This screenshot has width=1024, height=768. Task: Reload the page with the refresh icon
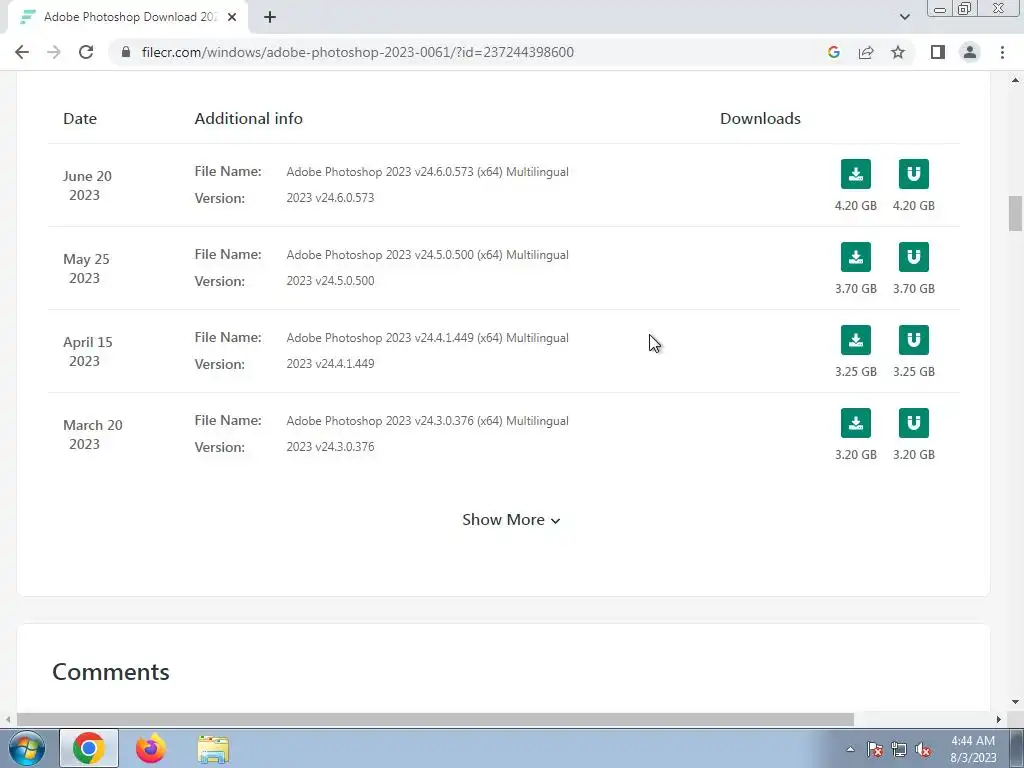tap(86, 52)
